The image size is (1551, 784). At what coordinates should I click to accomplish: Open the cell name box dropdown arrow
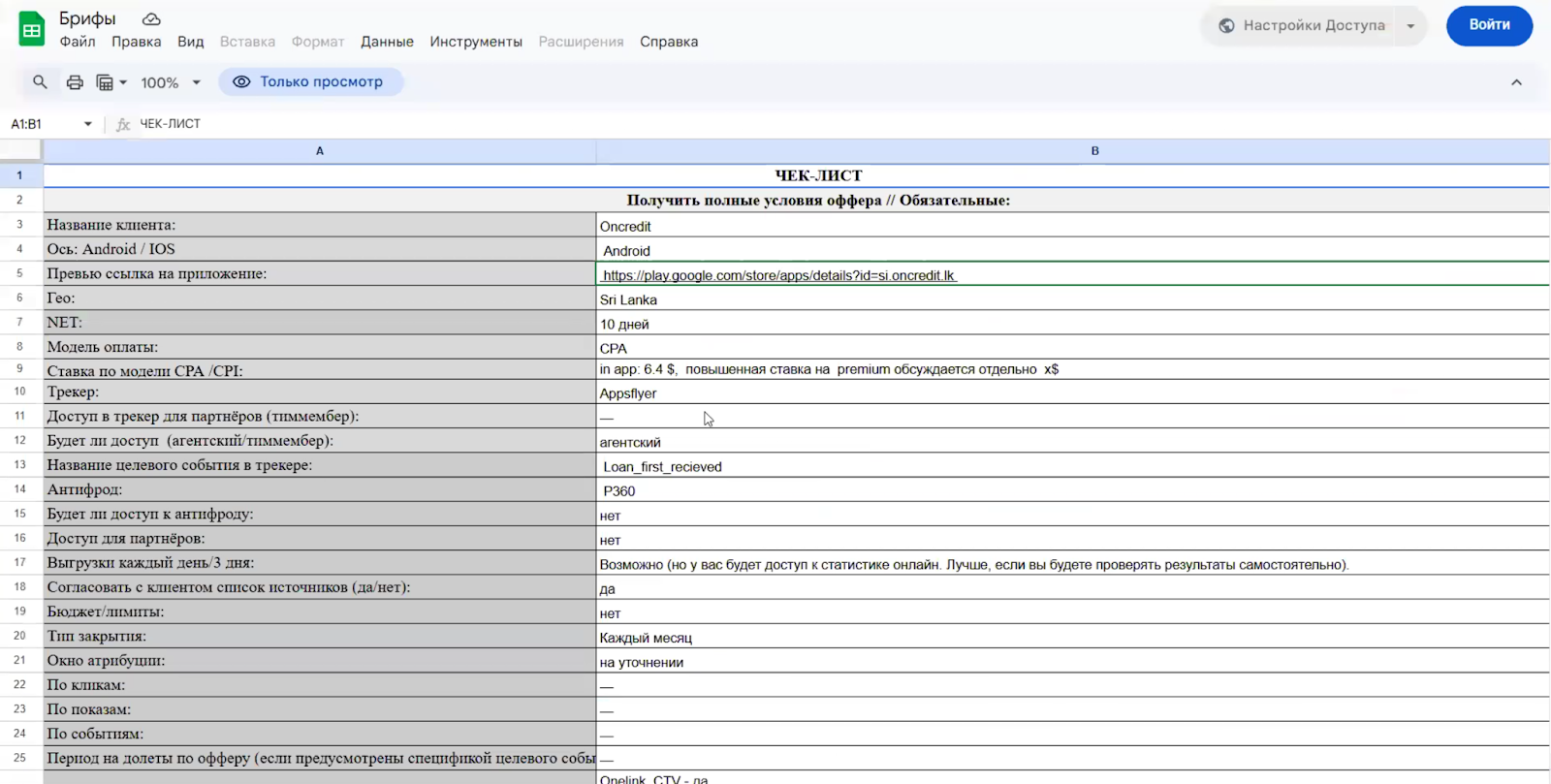click(x=88, y=124)
